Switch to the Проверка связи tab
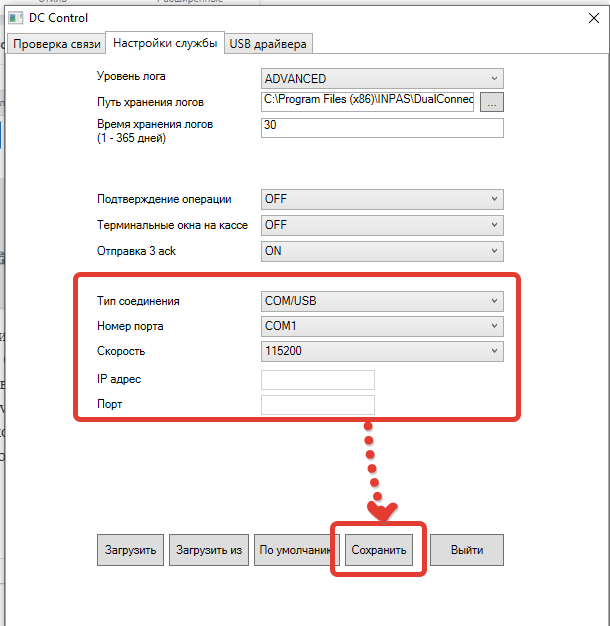This screenshot has height=626, width=610. [x=55, y=43]
